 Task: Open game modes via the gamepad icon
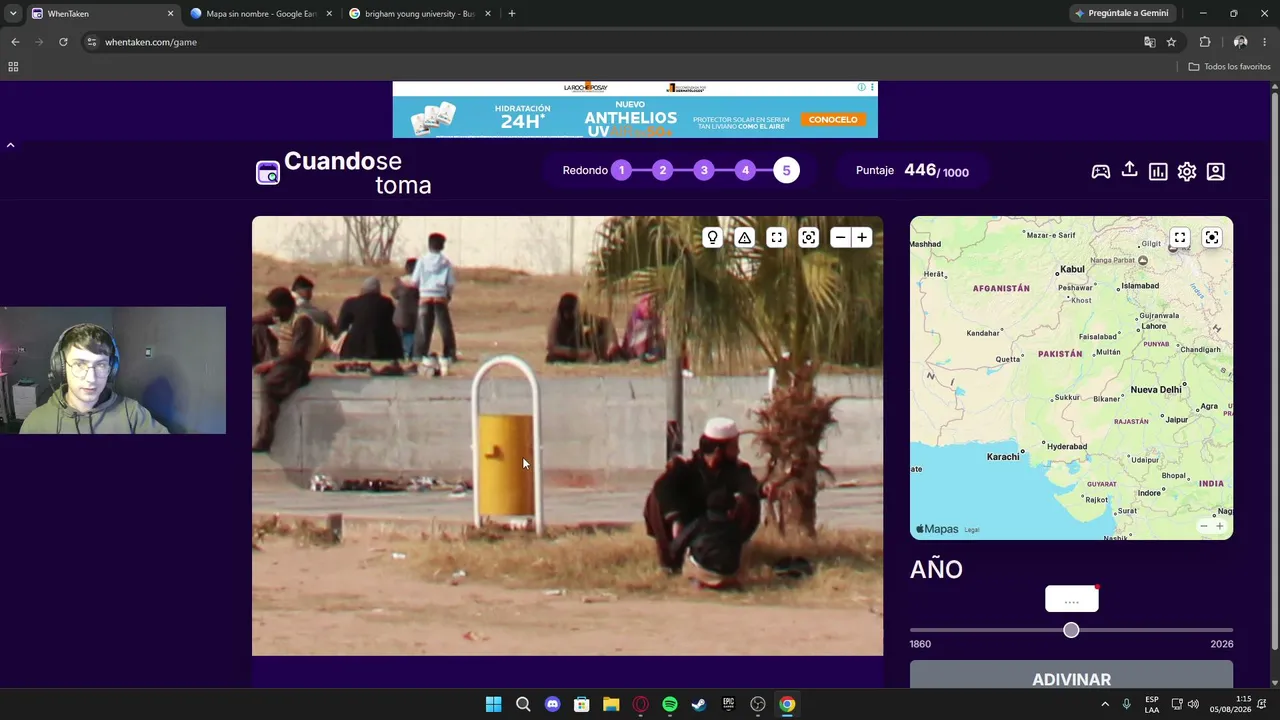(1100, 171)
